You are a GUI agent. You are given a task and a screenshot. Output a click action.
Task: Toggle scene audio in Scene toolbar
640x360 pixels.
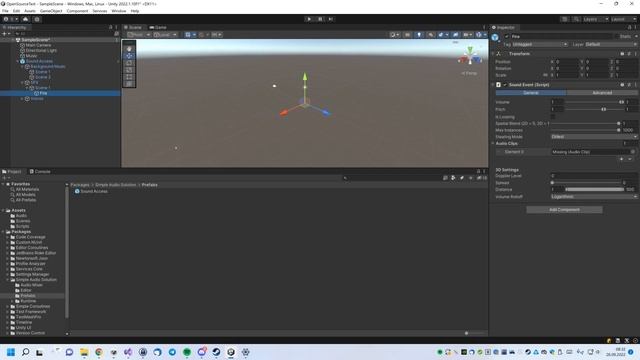[x=431, y=35]
